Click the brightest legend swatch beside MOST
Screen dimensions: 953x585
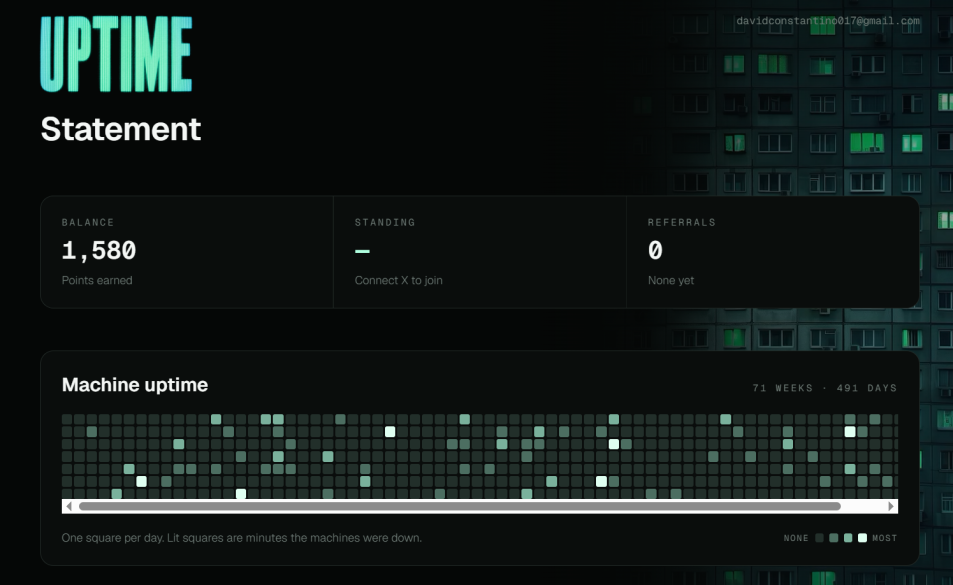click(x=862, y=538)
